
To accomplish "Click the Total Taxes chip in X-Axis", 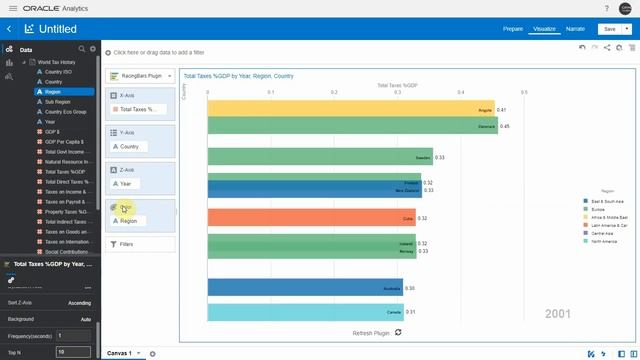I will pyautogui.click(x=138, y=109).
